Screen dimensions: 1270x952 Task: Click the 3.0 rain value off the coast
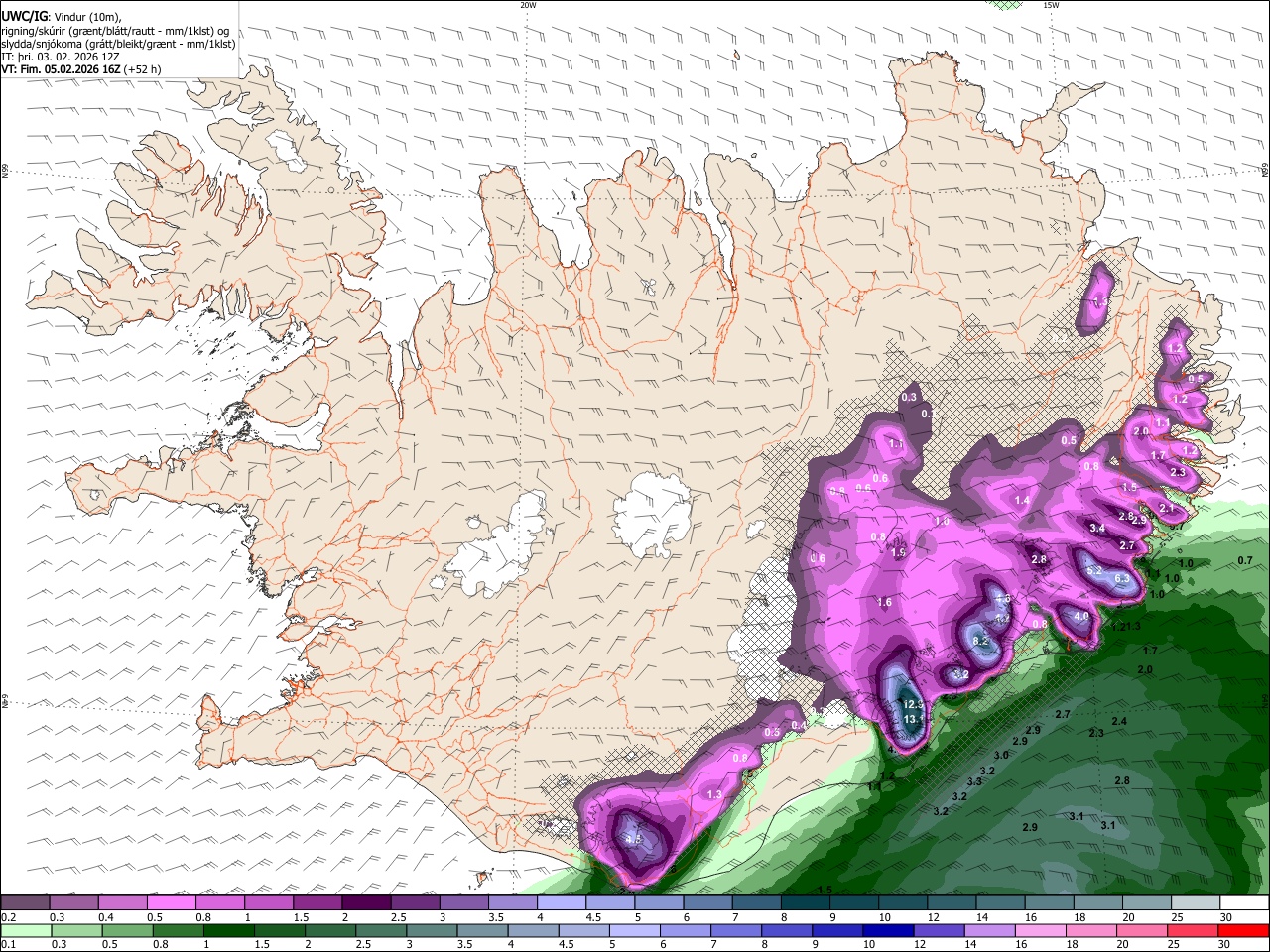tap(1001, 755)
